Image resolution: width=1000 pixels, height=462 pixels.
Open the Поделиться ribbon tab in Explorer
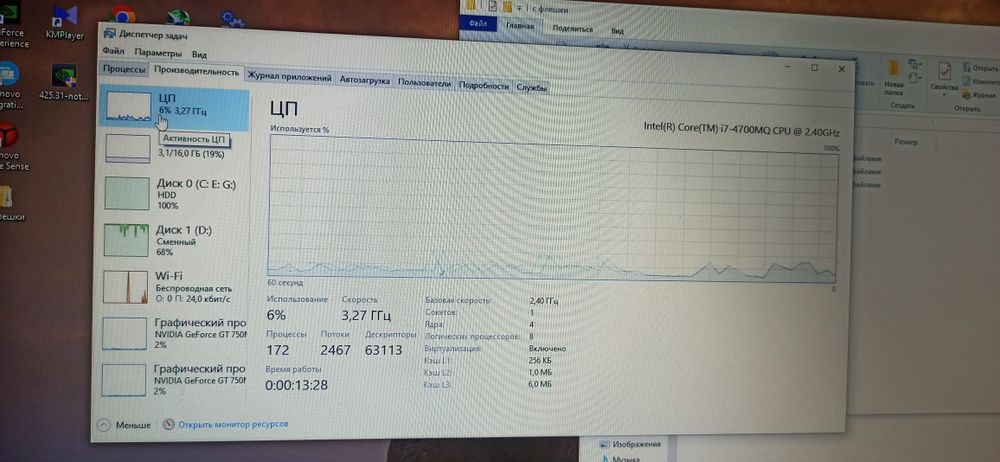pos(573,29)
